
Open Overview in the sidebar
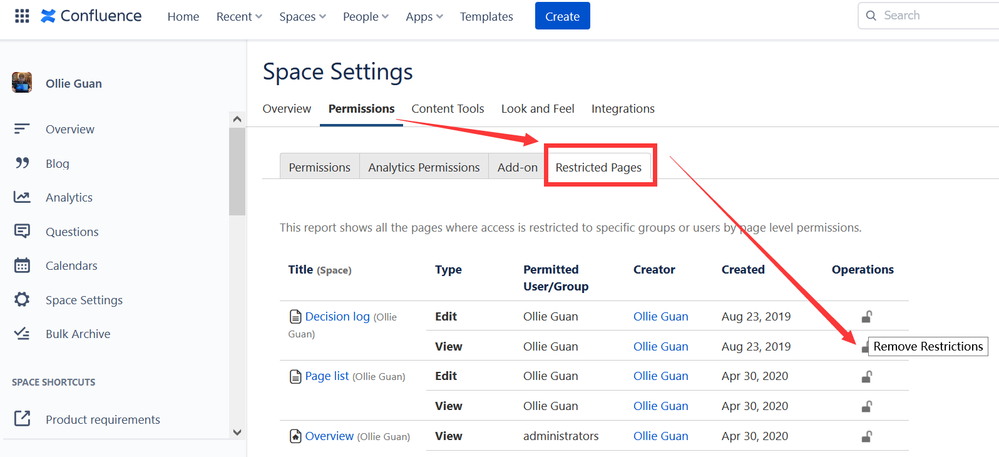pyautogui.click(x=70, y=129)
